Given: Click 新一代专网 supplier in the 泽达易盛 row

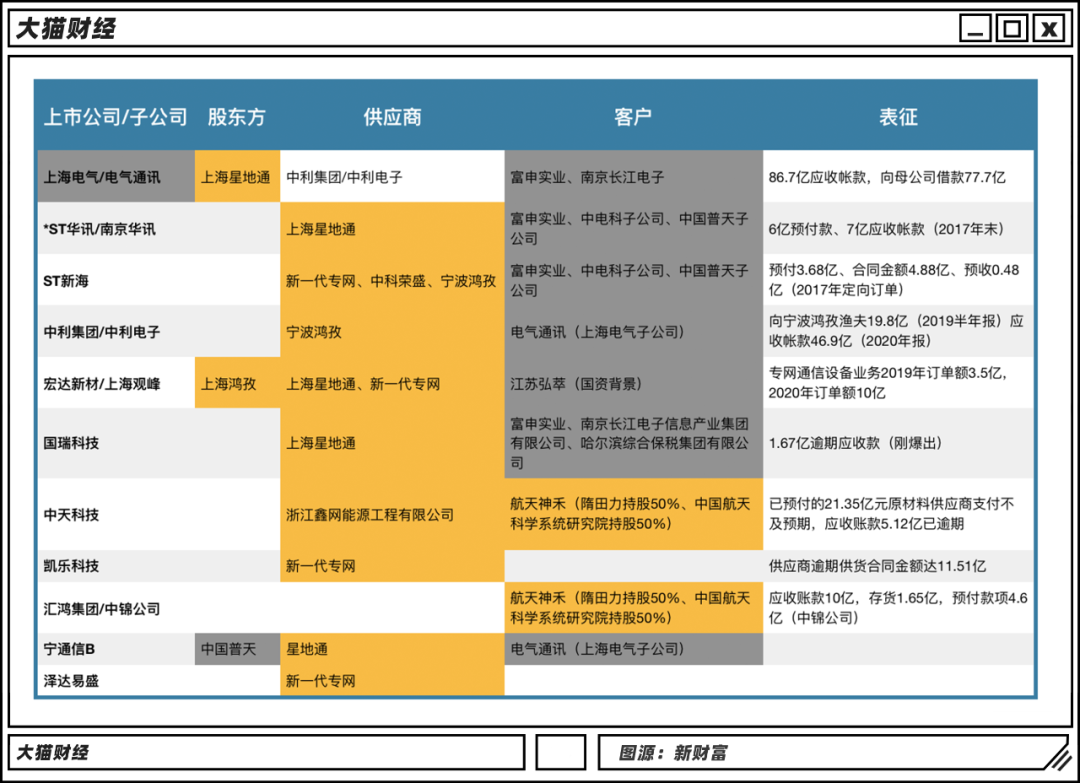Looking at the screenshot, I should tap(392, 680).
